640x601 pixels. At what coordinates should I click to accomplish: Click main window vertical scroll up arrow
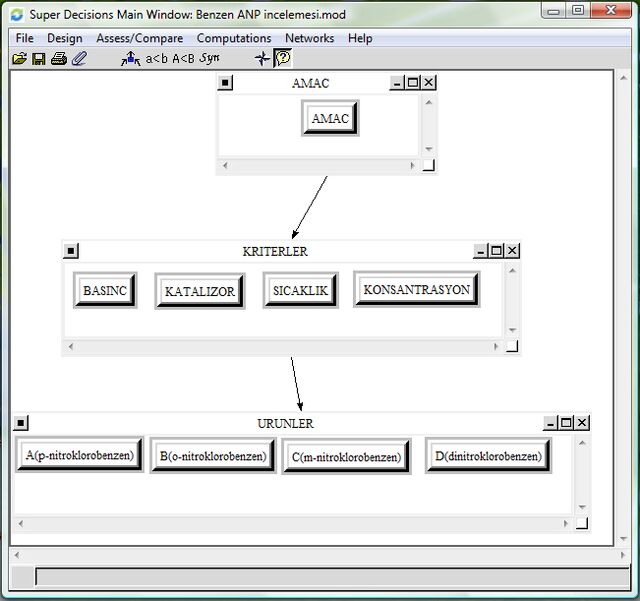(623, 78)
